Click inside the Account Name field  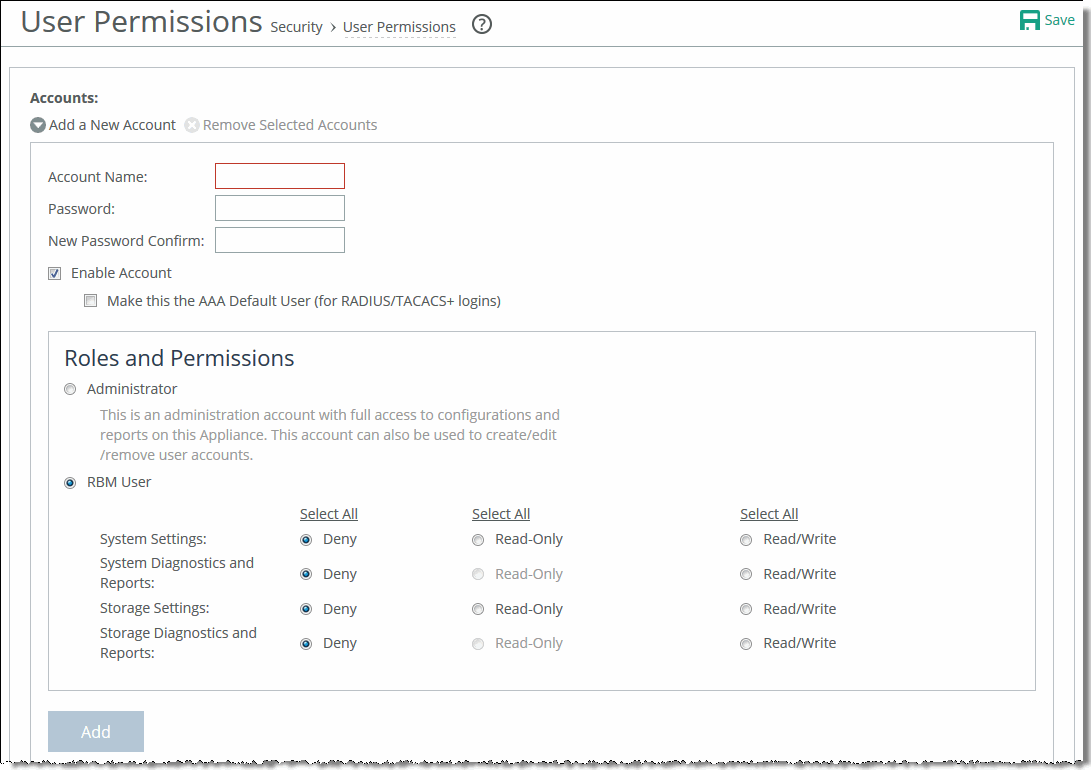point(279,175)
